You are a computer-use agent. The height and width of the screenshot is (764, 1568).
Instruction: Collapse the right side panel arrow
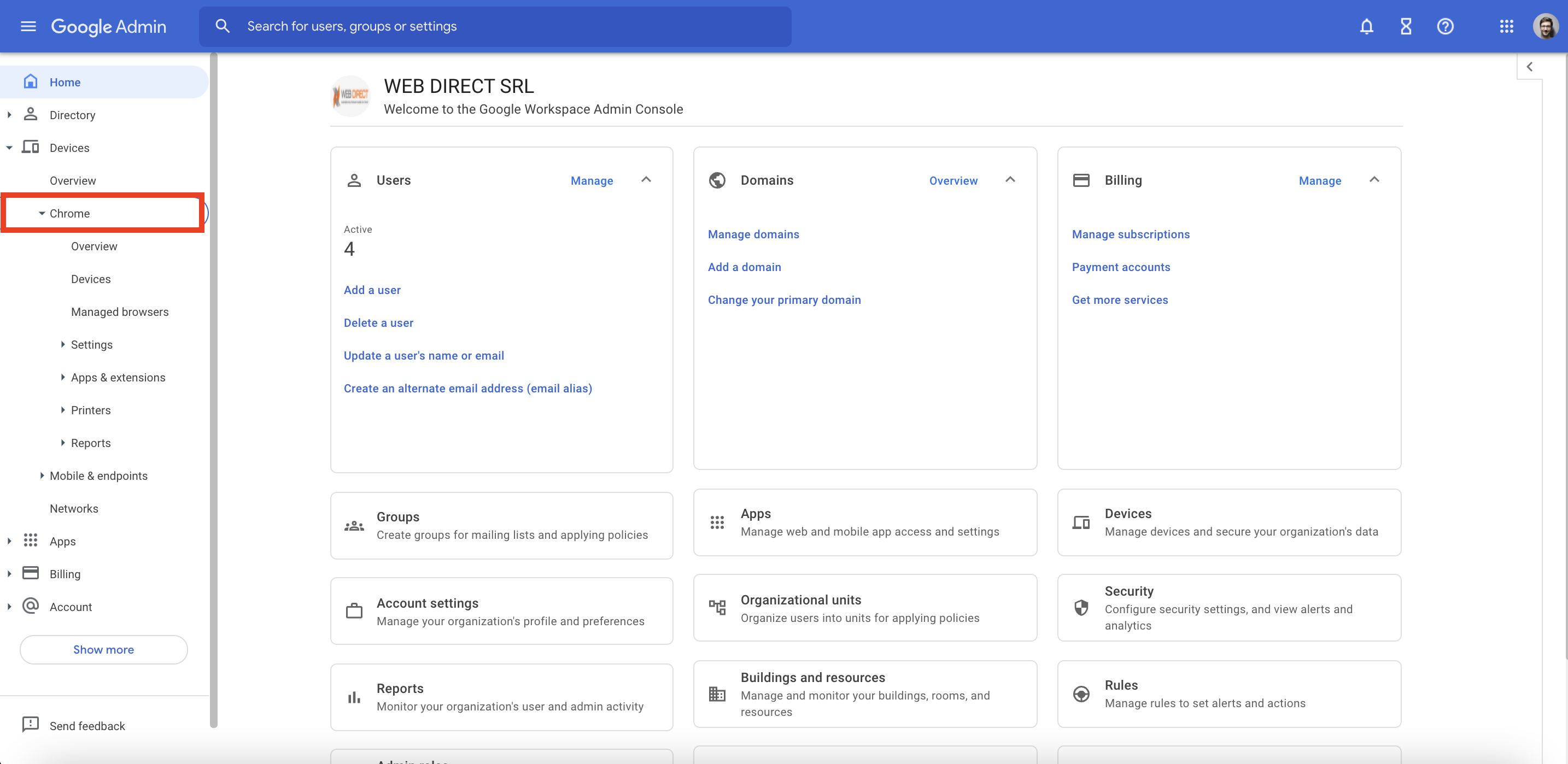1529,66
